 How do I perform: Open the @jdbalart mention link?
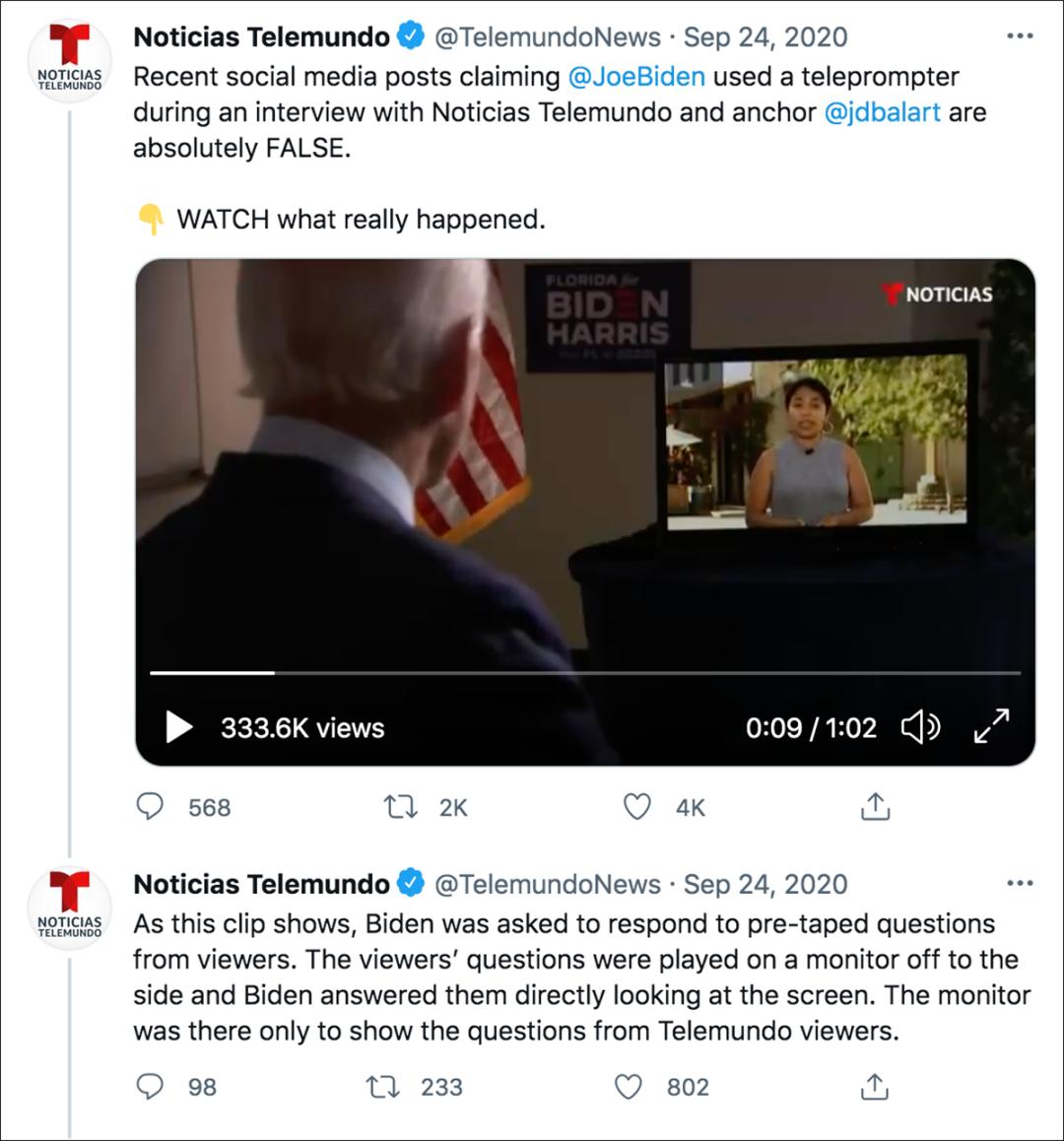click(x=881, y=112)
